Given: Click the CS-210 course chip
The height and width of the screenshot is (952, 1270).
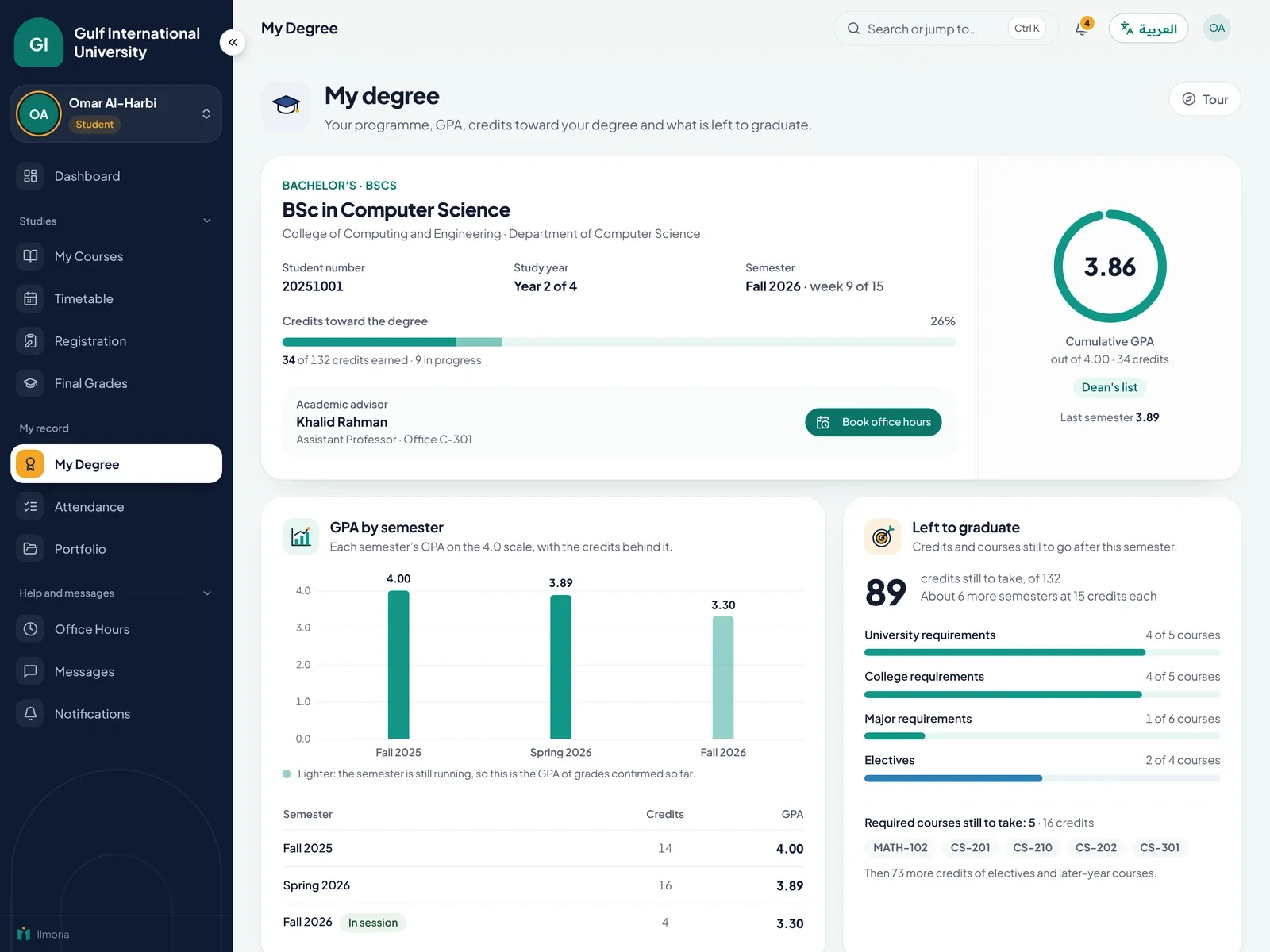Looking at the screenshot, I should (1032, 847).
